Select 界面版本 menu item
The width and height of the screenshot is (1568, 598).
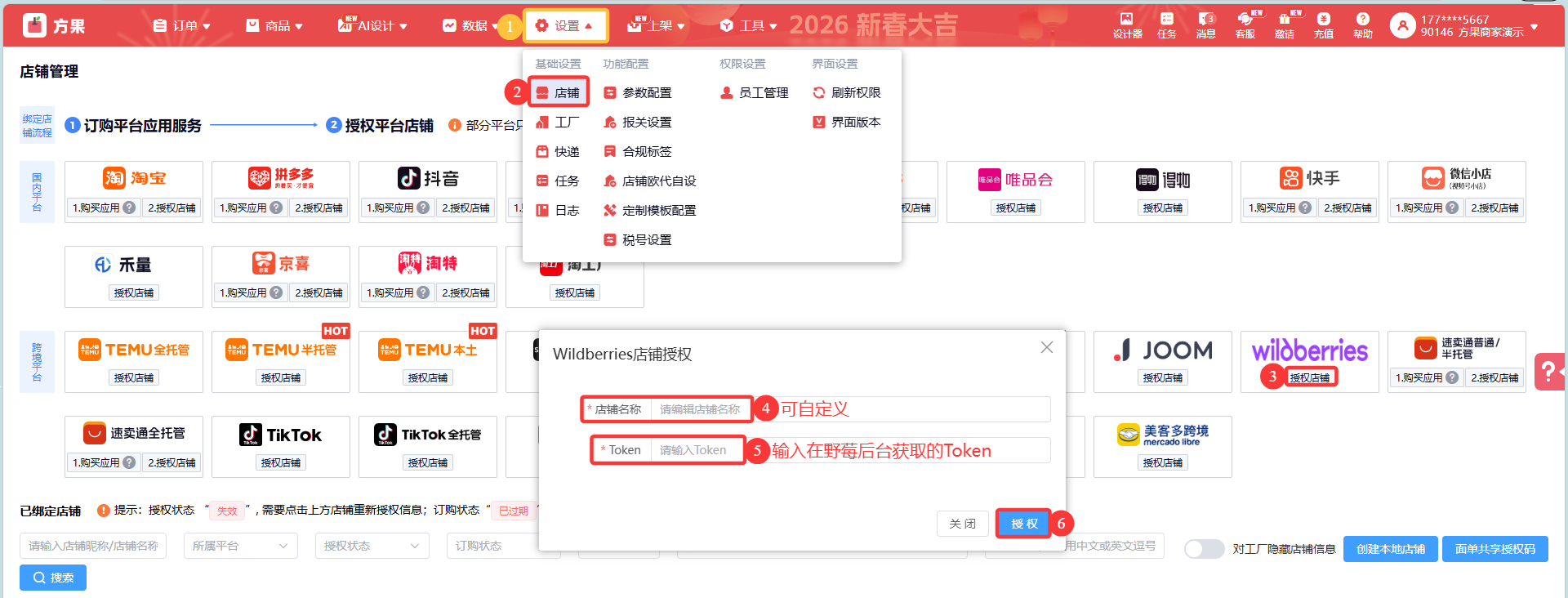[x=847, y=123]
